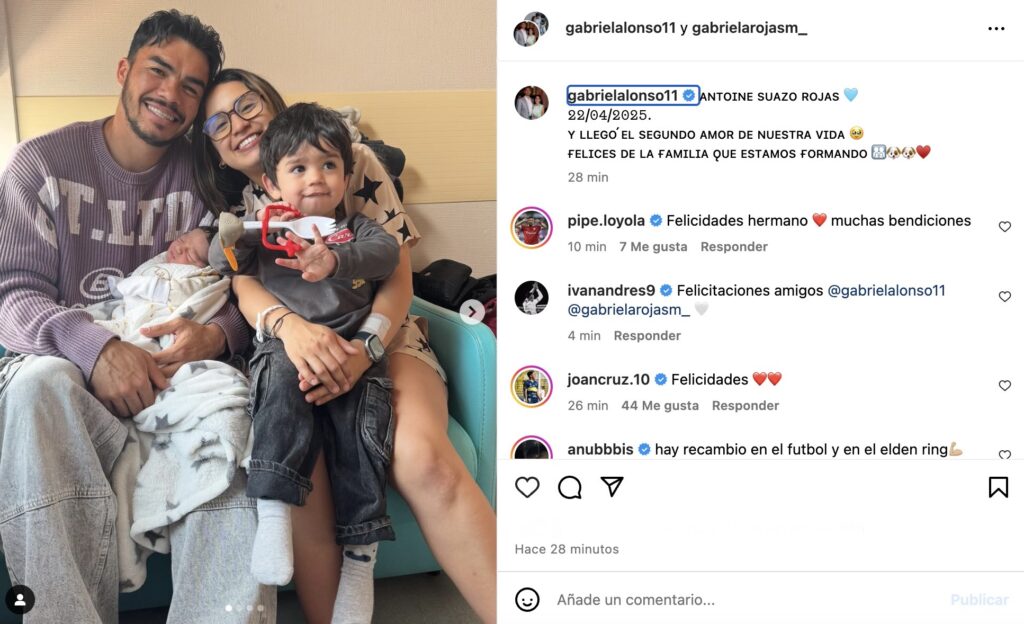Image resolution: width=1024 pixels, height=624 pixels.
Task: Select the second carousel dot indicator
Action: (x=239, y=608)
